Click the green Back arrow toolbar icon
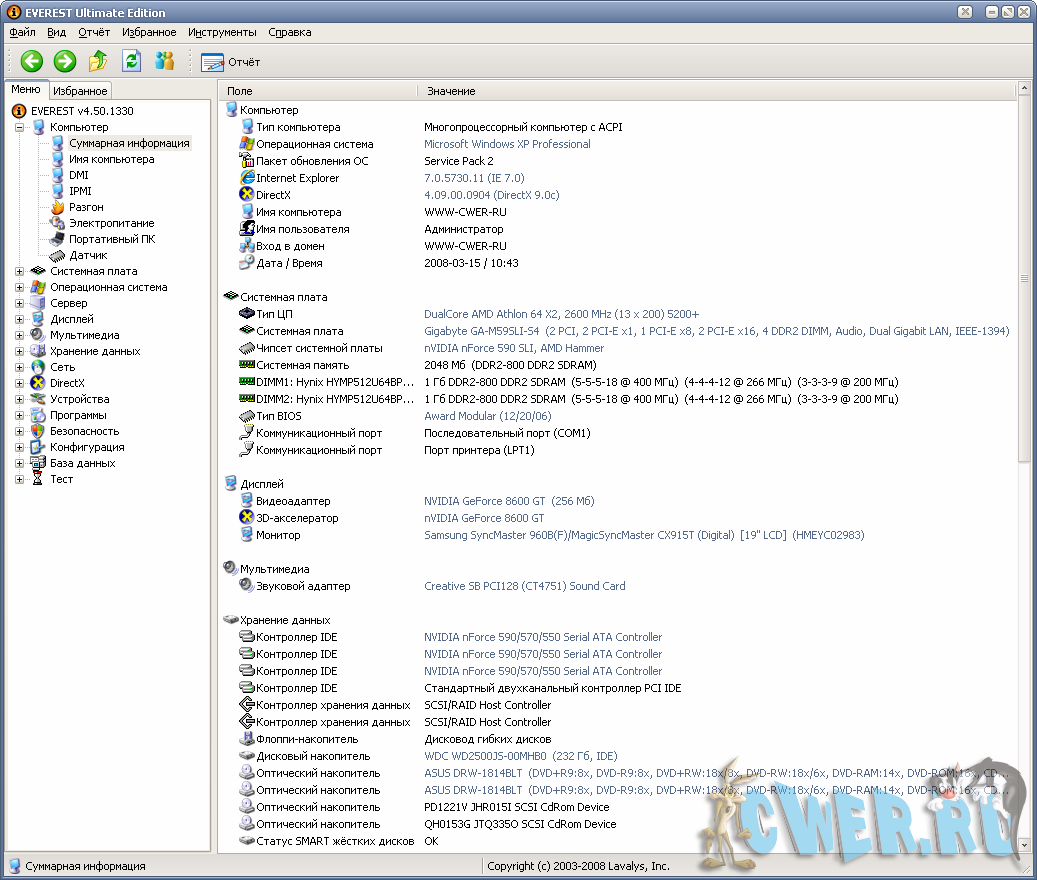1037x880 pixels. pos(32,62)
